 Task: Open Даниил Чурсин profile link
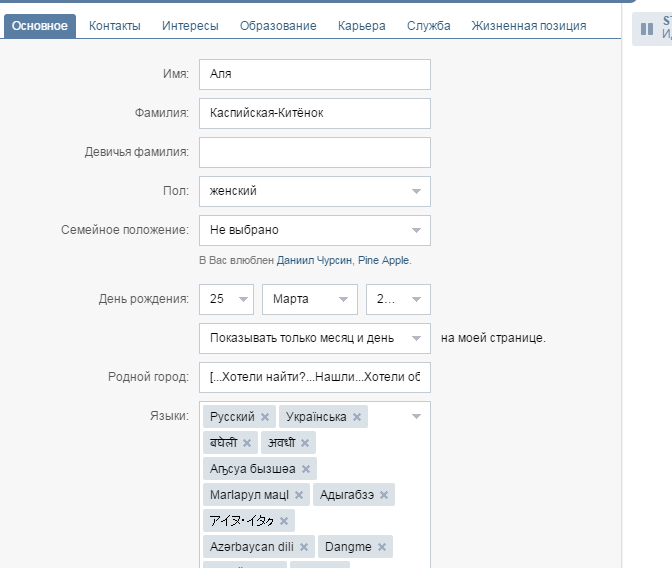click(x=314, y=260)
